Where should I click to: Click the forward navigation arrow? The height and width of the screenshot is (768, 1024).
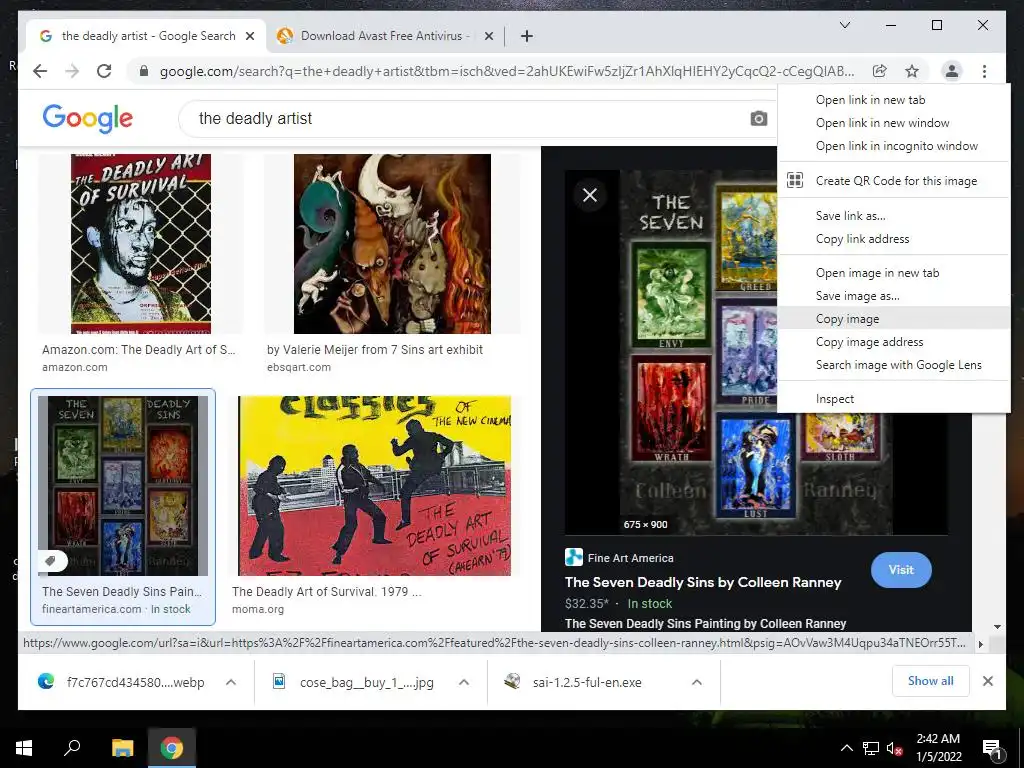tap(72, 71)
